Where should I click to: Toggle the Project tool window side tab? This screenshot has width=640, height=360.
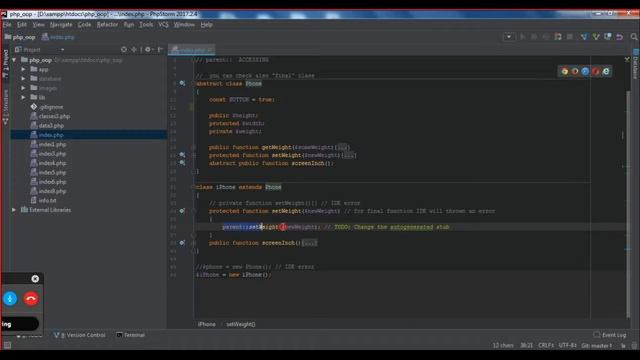5,64
